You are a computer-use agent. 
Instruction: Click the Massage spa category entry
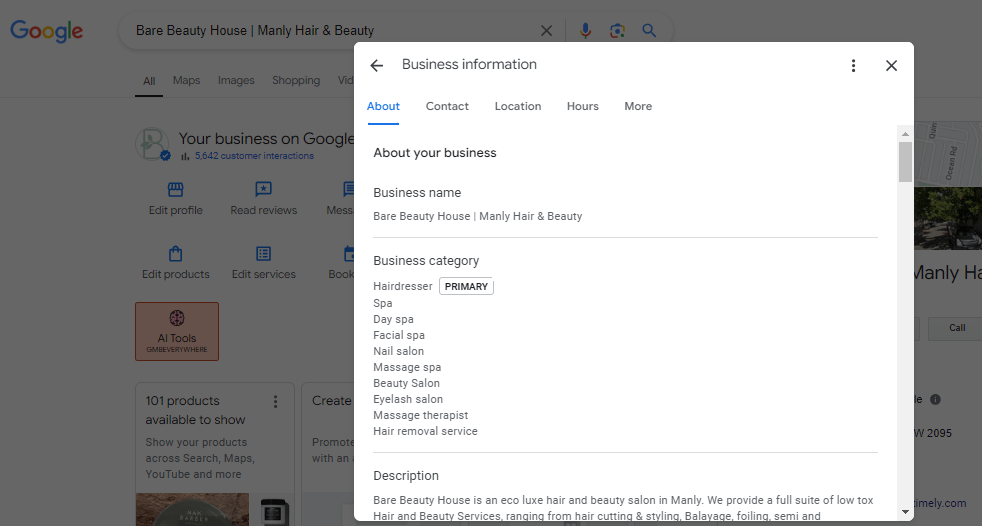(x=407, y=367)
